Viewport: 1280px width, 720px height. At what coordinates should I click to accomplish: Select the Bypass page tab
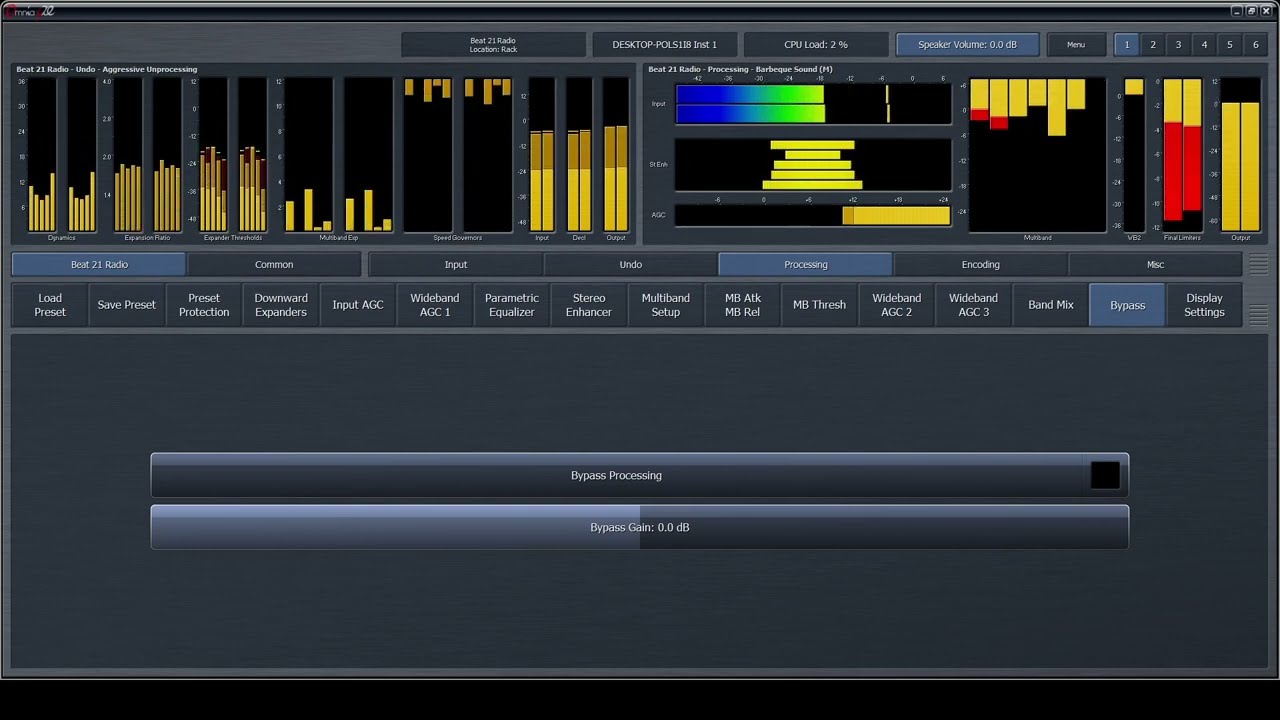coord(1127,305)
